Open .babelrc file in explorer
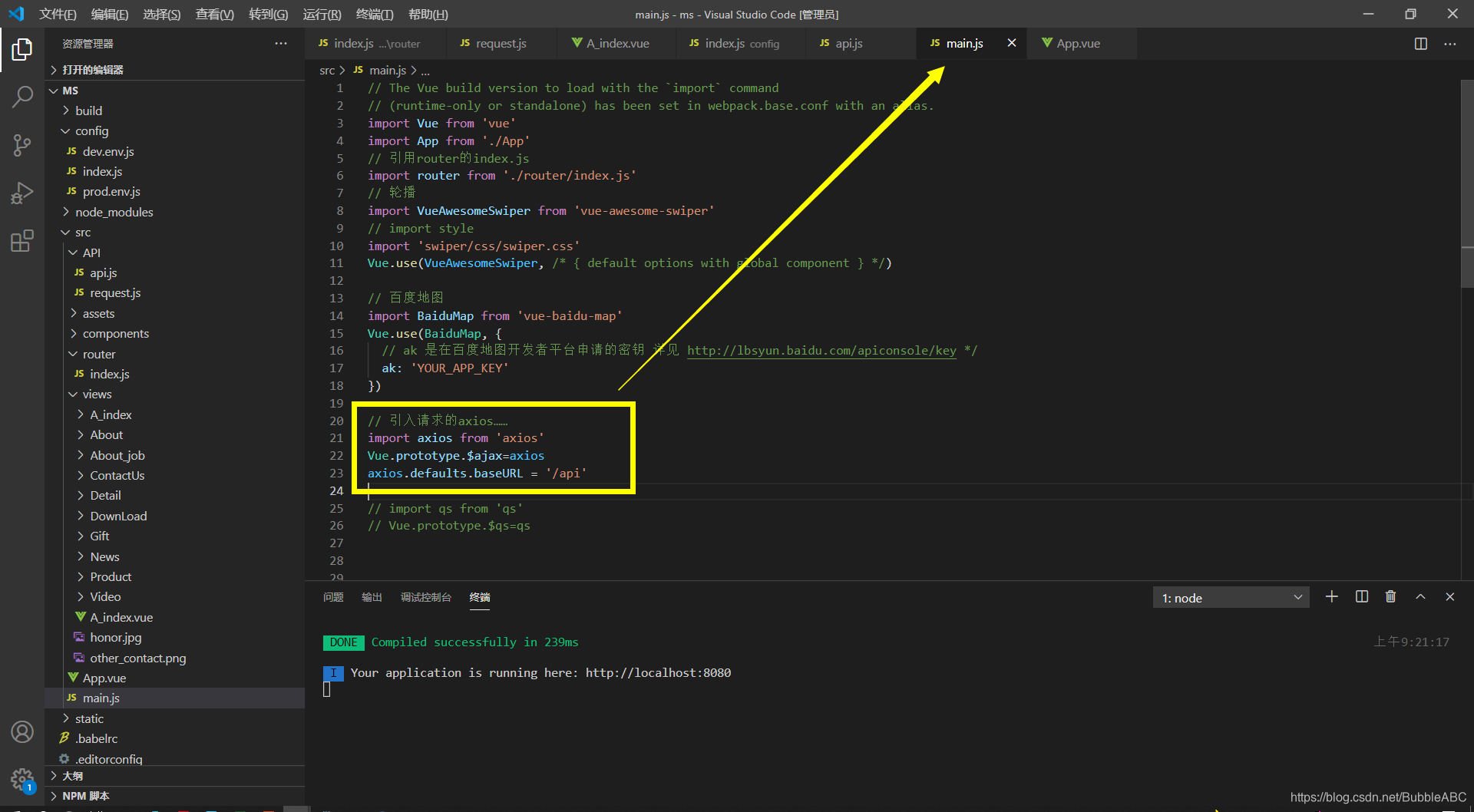Screen dimensions: 1474x812 (x=175, y=739)
